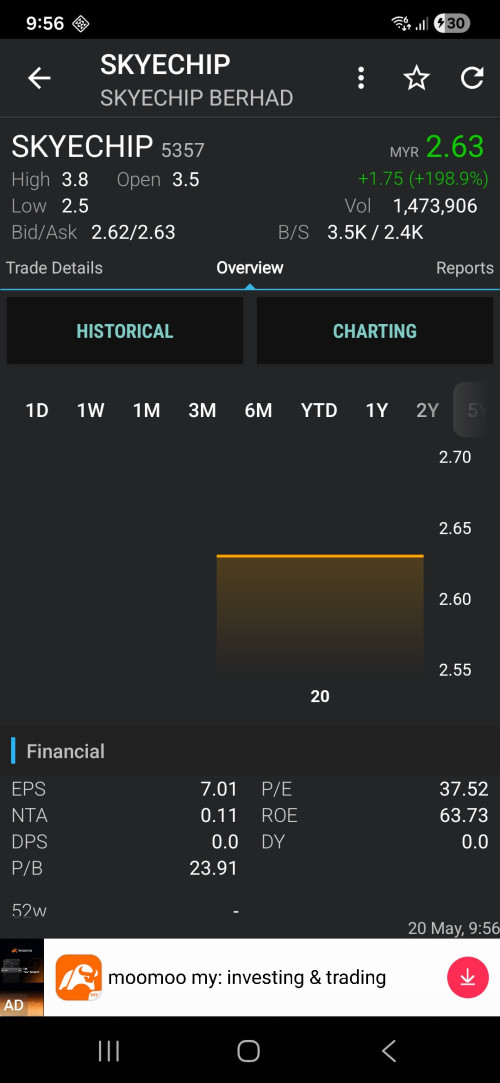This screenshot has width=500, height=1083.
Task: Tap the moomoo app logo in ad
Action: (x=79, y=977)
